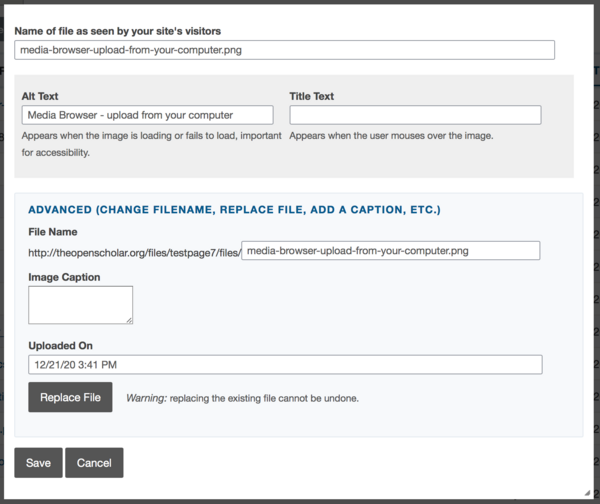Select the empty Title Text field
Viewport: 600px width, 504px height.
click(415, 115)
